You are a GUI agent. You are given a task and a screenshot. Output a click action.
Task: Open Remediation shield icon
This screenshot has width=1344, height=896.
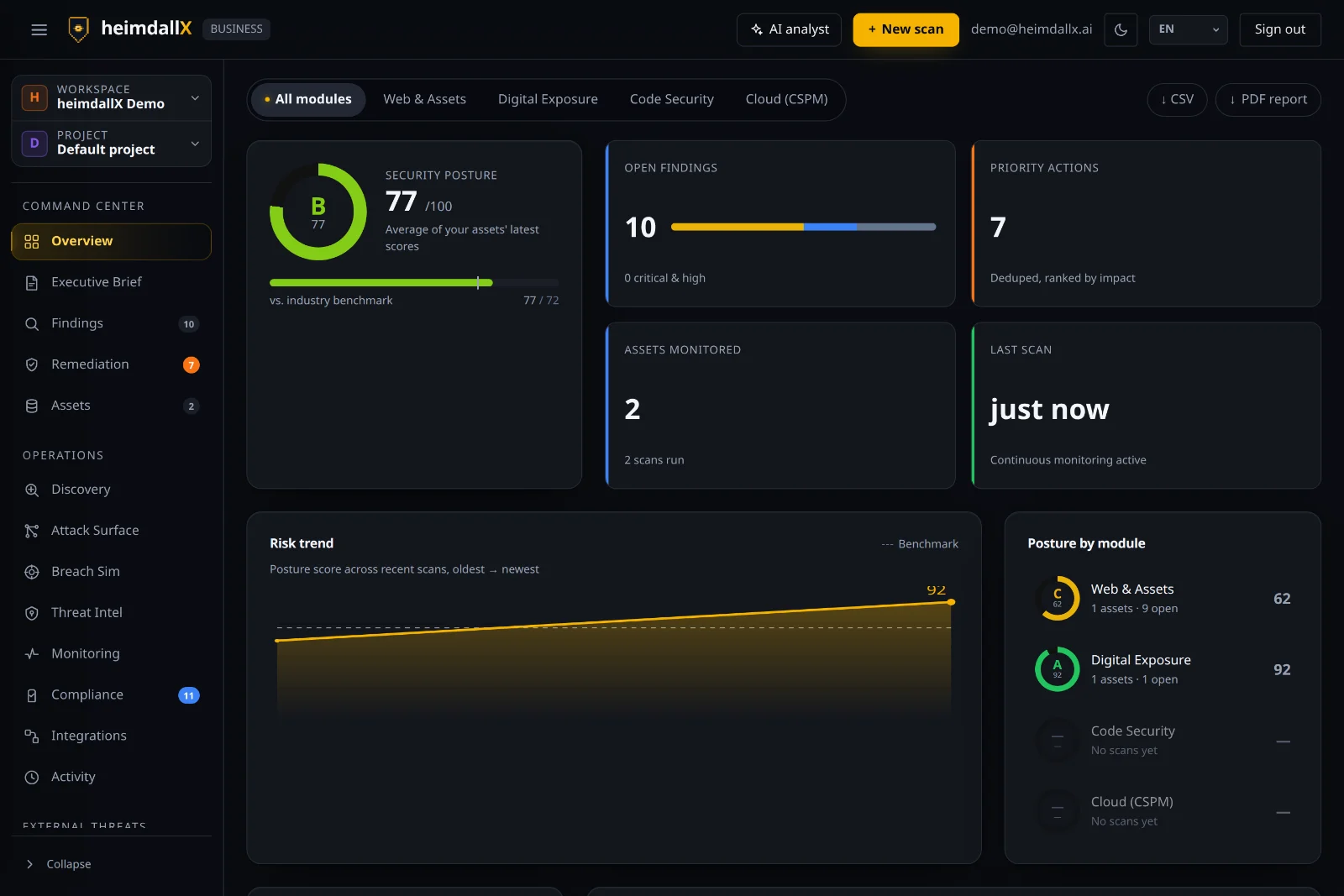(x=32, y=365)
